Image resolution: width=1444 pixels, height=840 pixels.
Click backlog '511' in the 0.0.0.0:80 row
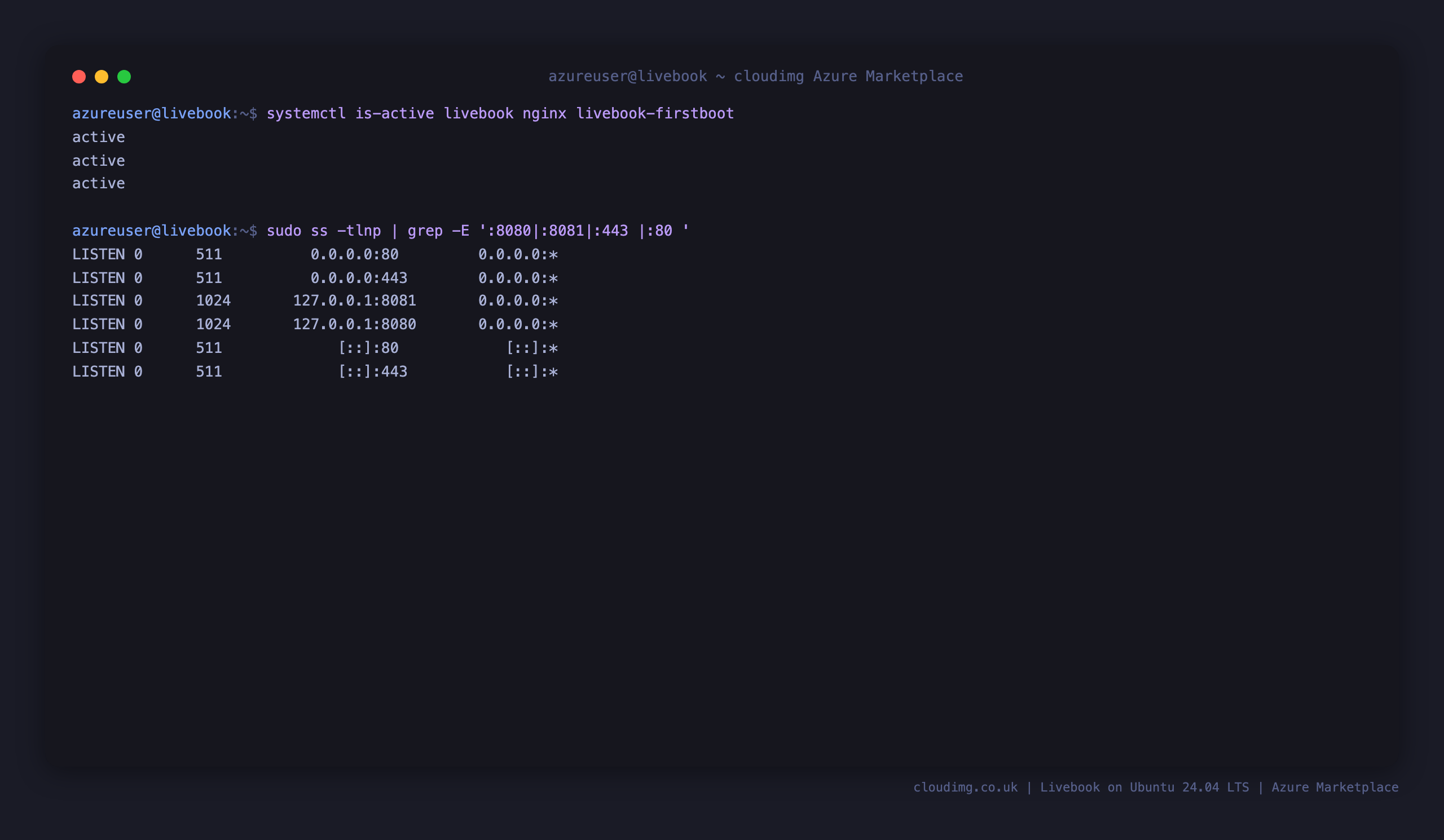(x=209, y=254)
